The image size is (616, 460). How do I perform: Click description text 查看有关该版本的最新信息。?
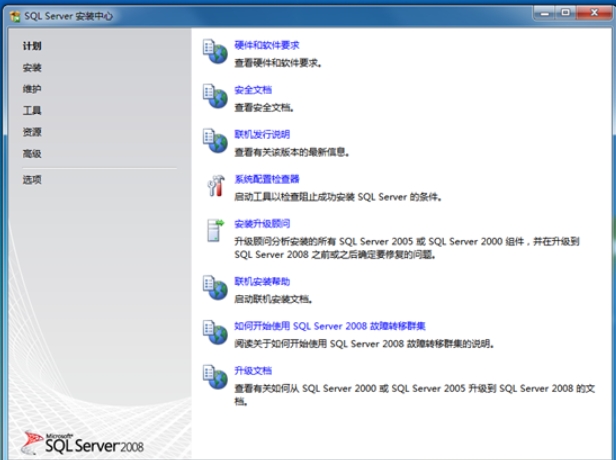point(292,152)
